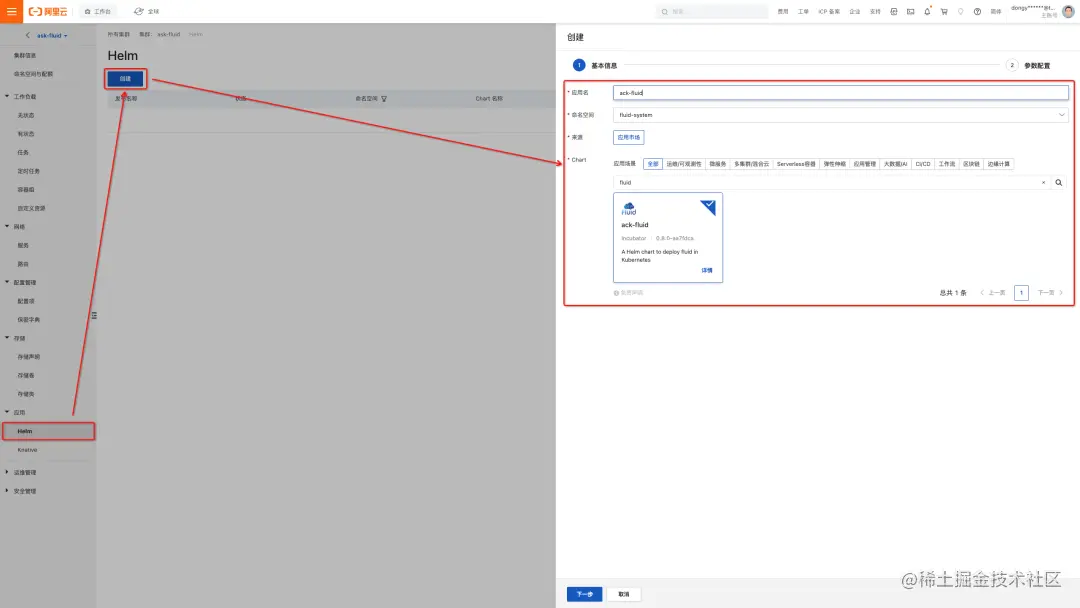This screenshot has height=608, width=1080.
Task: Collapse the 配置管理 section
Action: [x=7, y=282]
